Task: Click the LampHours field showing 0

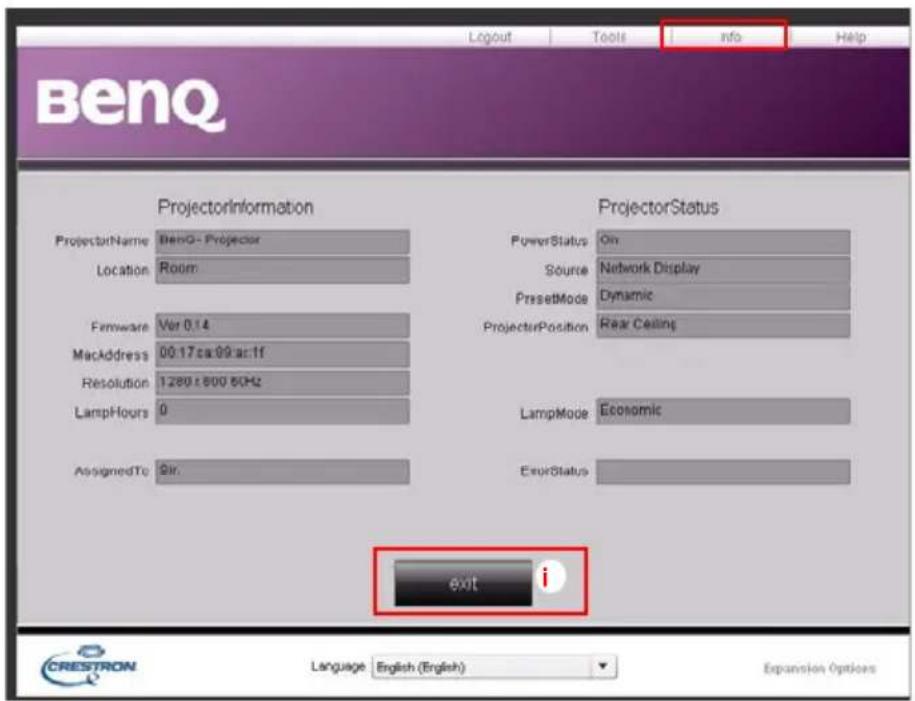Action: (282, 411)
